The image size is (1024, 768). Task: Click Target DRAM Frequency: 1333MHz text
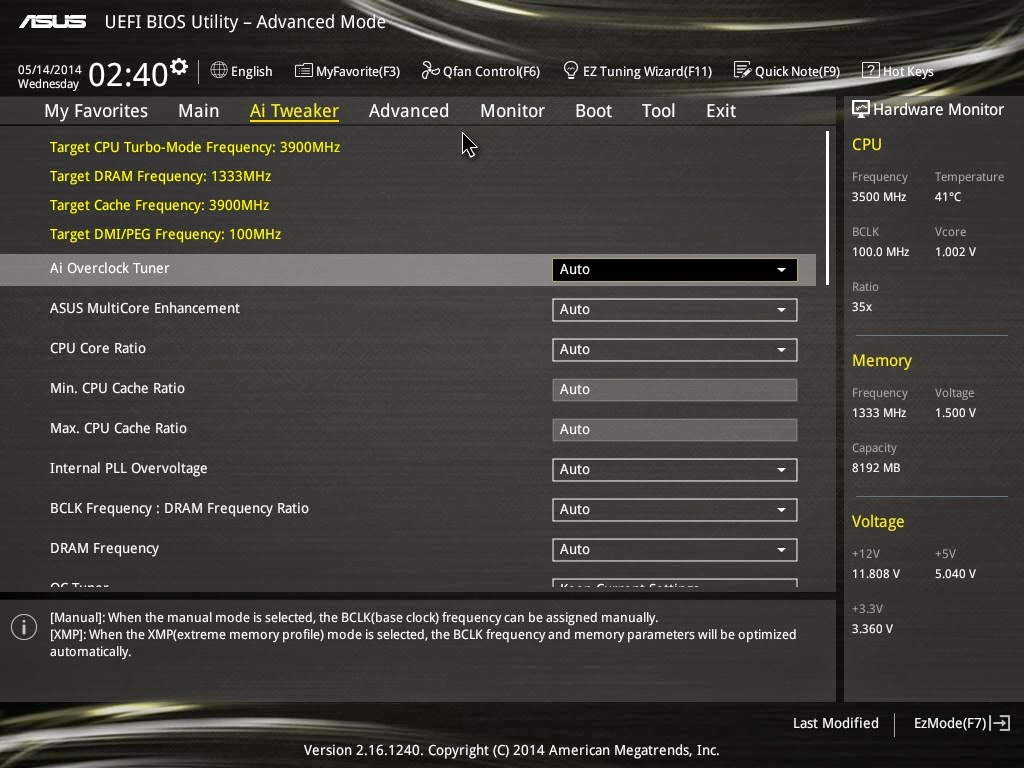click(160, 176)
